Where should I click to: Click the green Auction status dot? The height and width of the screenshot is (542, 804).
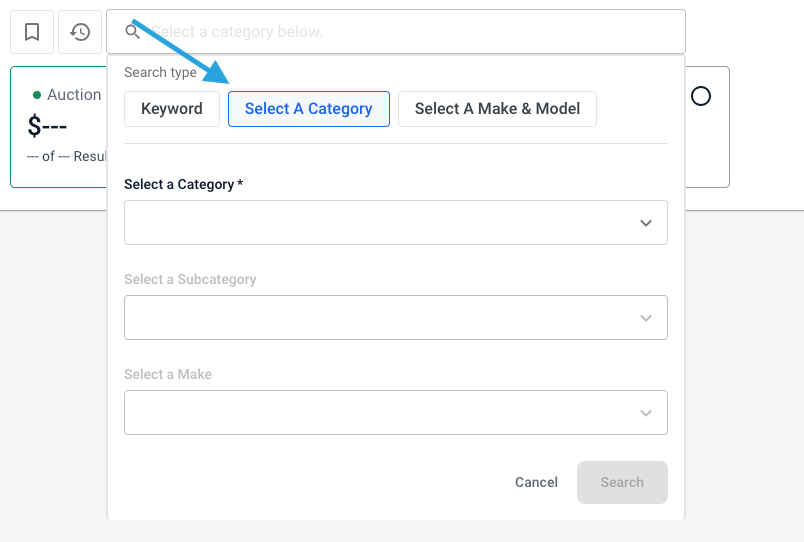click(37, 95)
